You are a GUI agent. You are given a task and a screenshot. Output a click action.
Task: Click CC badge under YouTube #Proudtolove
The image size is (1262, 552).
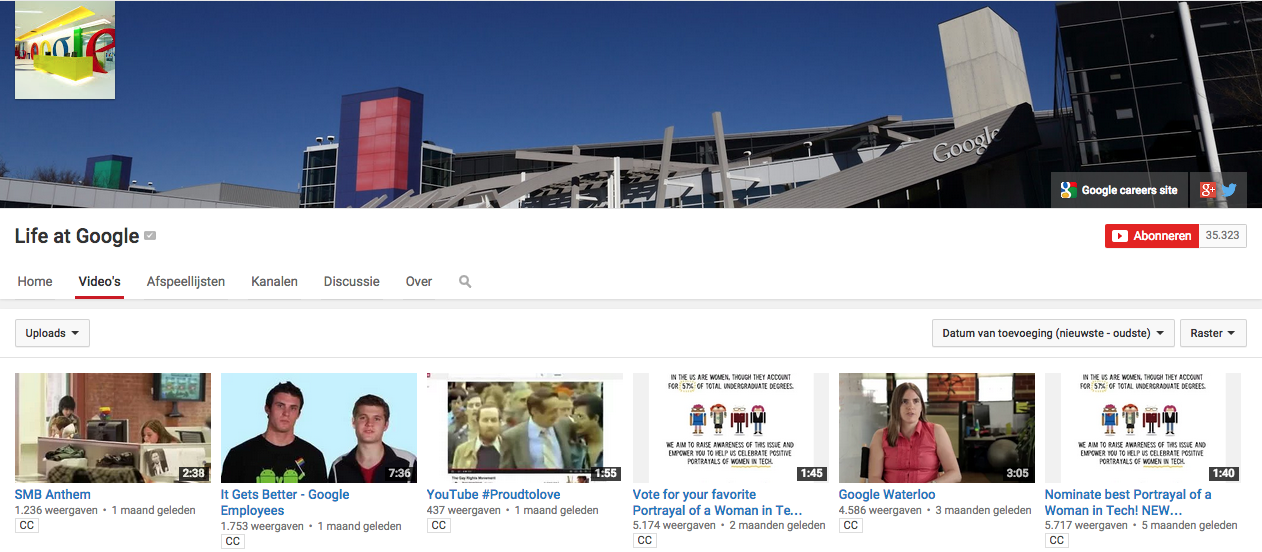tap(439, 526)
